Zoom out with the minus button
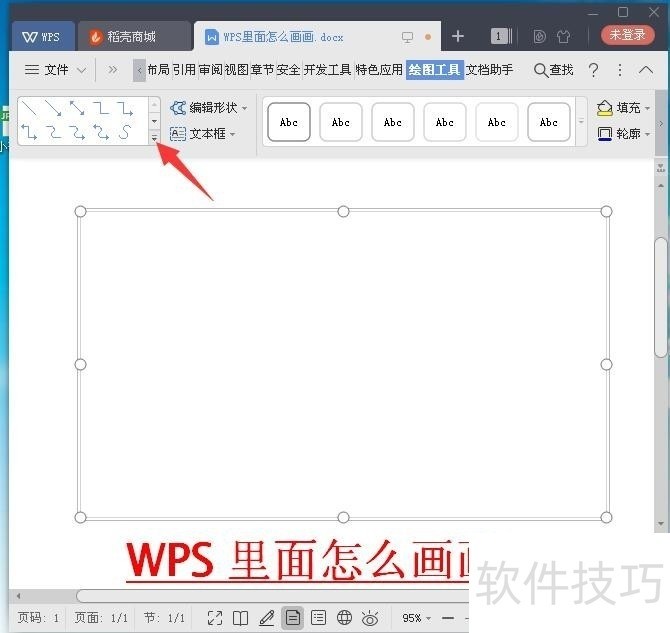This screenshot has height=633, width=670. coord(448,618)
